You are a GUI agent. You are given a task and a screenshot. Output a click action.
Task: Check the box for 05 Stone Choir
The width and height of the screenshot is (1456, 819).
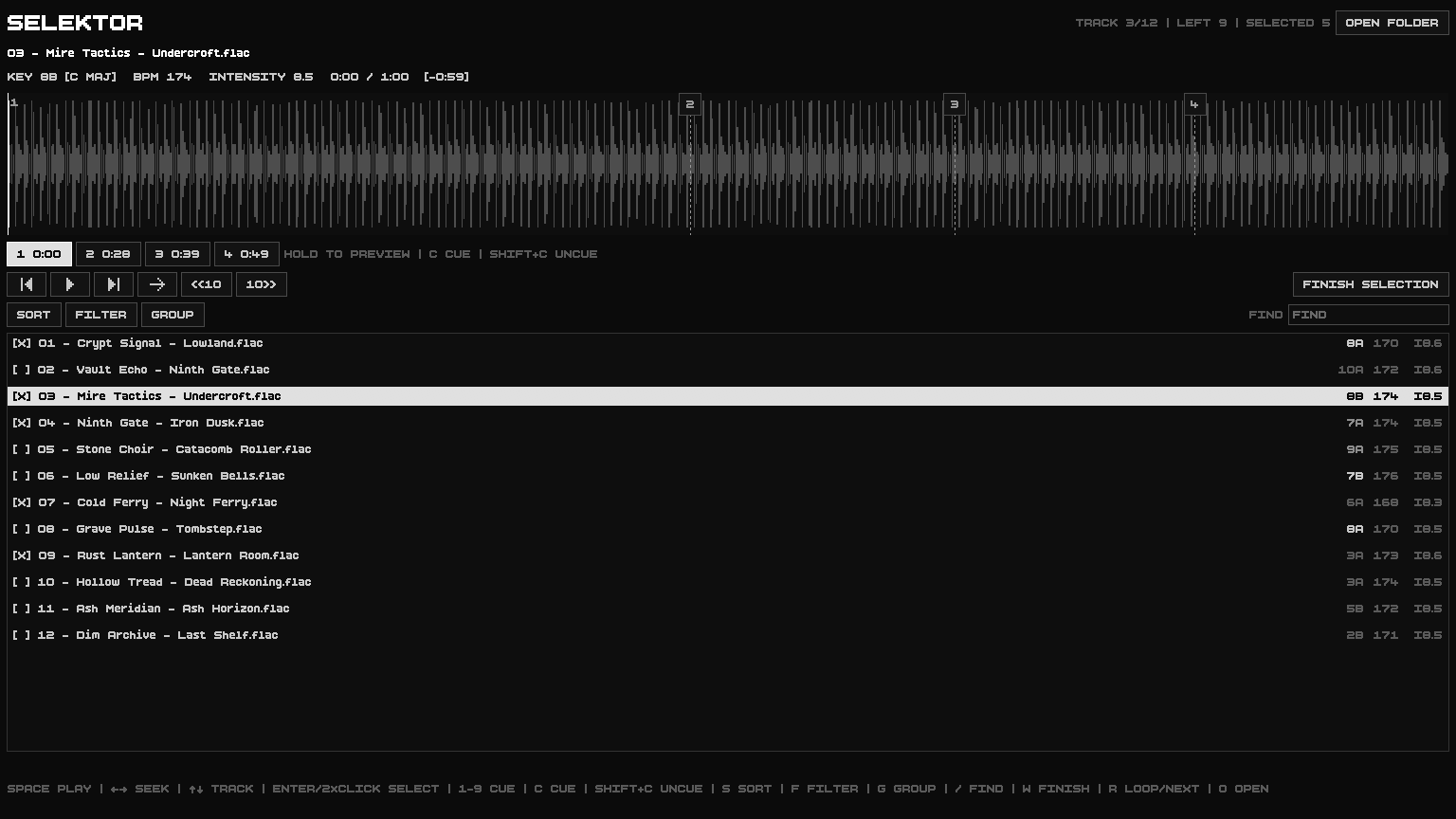(x=21, y=449)
